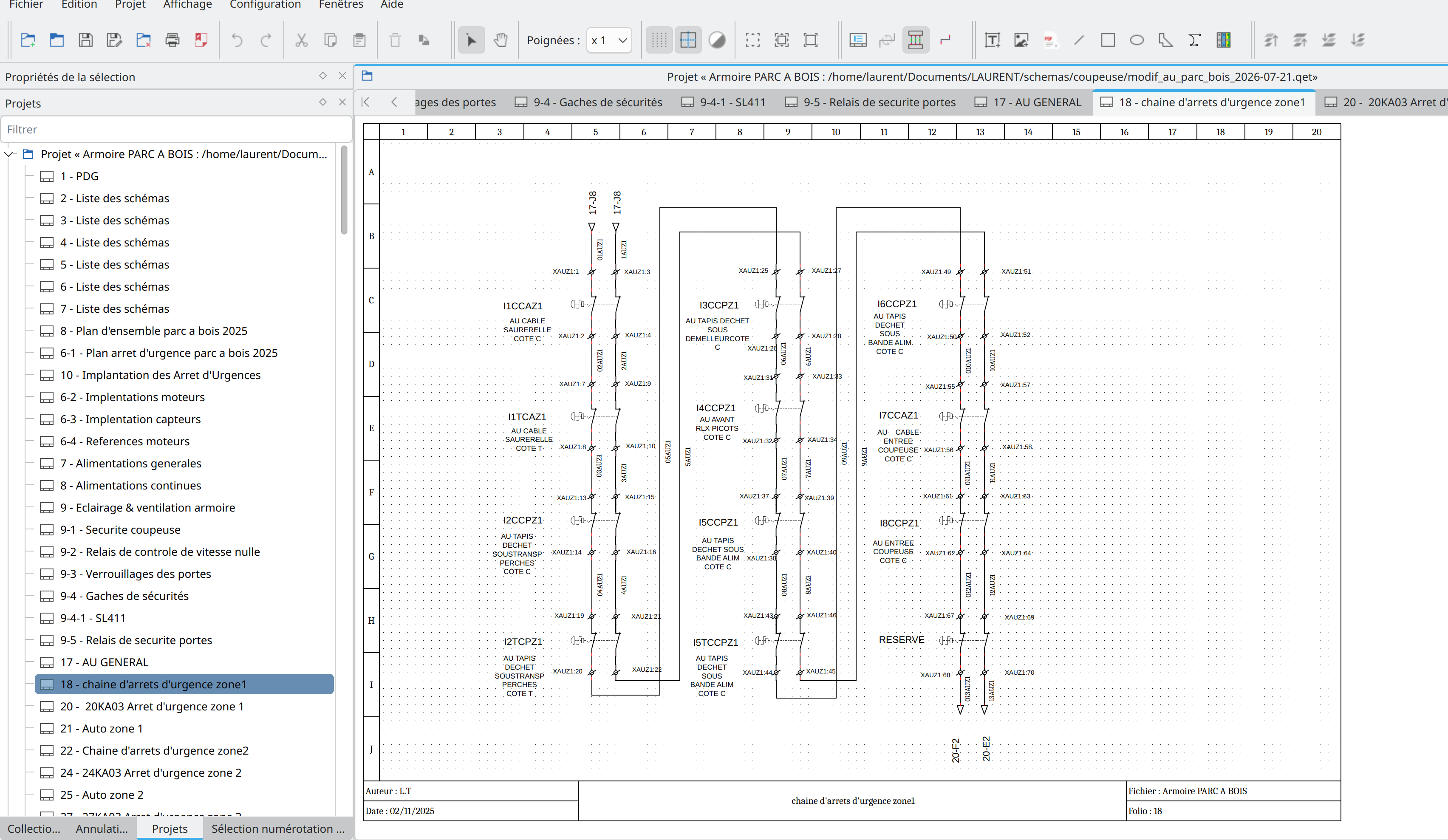
Task: Open the Configuration menu
Action: 265,5
